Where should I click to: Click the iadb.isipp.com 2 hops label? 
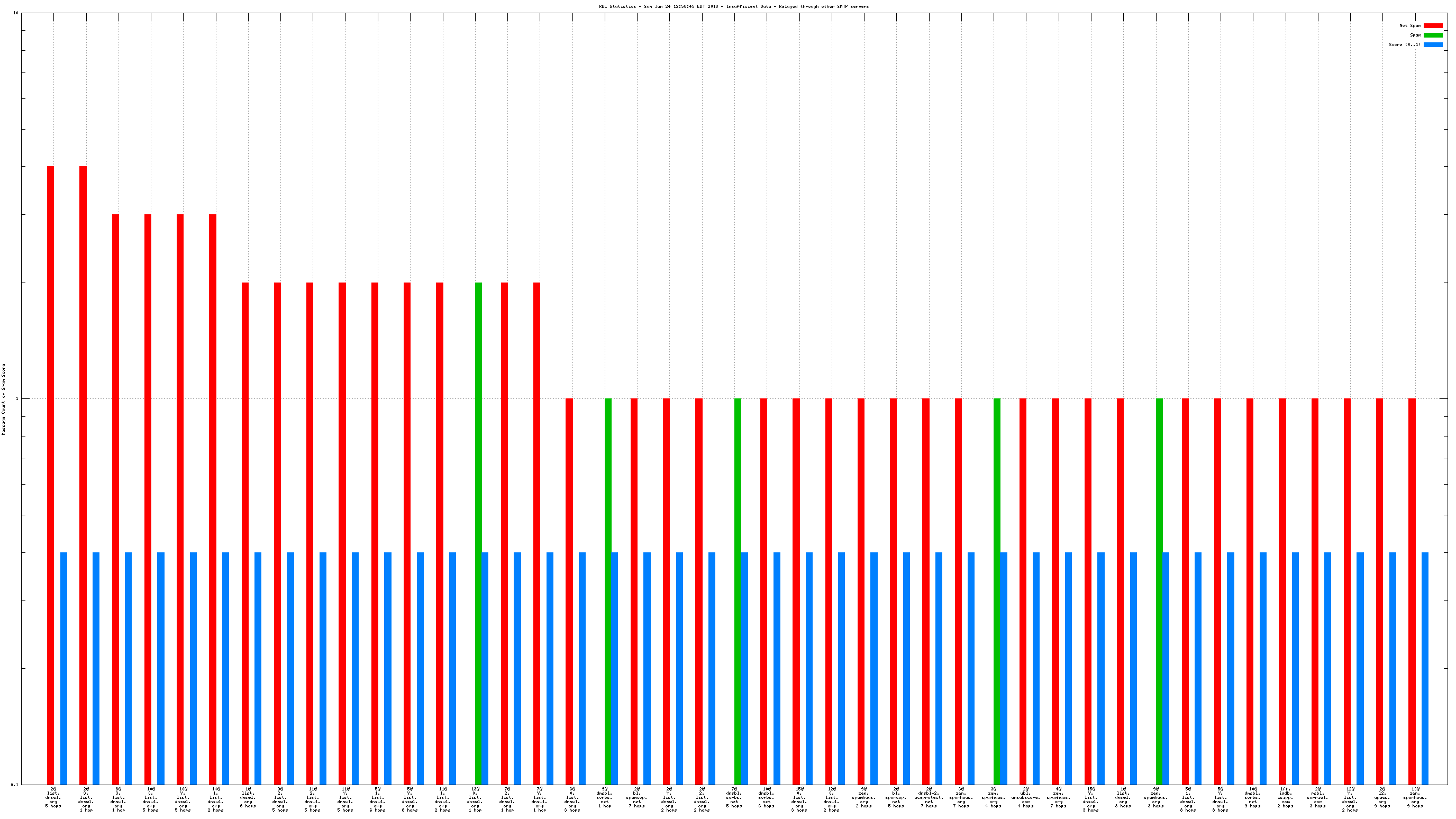point(1285,797)
